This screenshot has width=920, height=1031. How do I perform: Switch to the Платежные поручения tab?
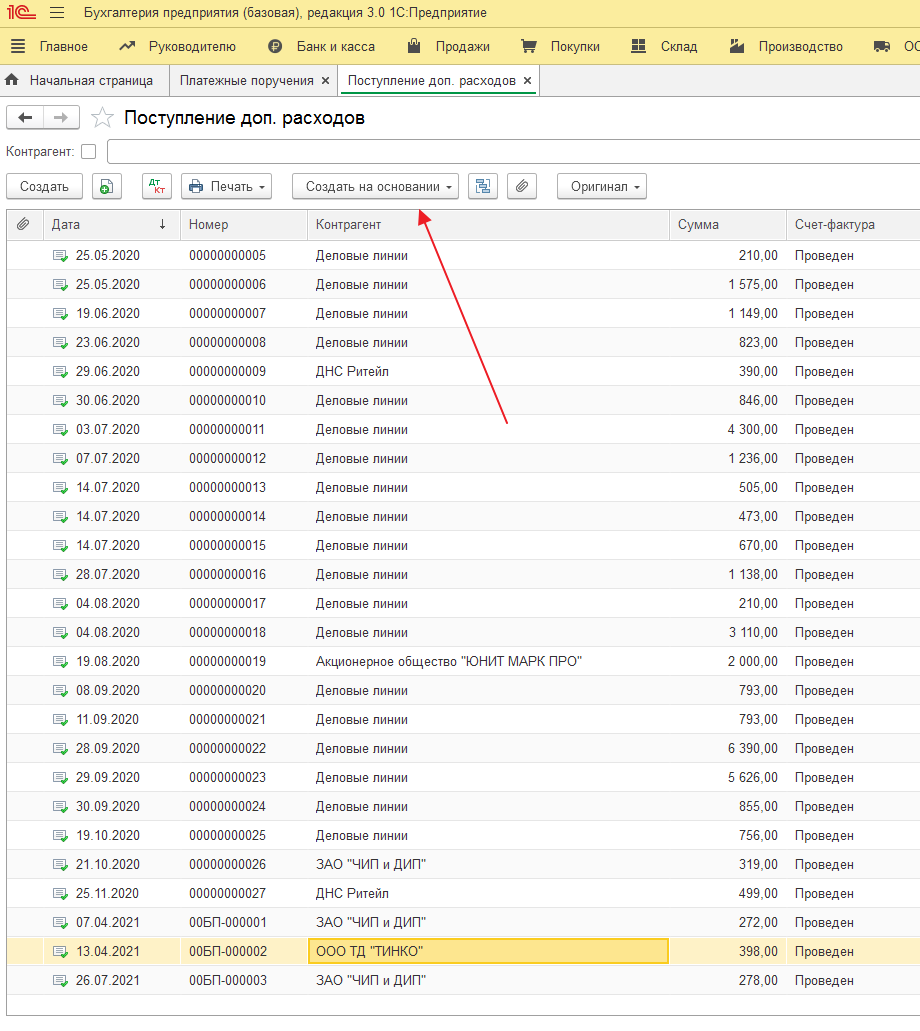coord(246,80)
